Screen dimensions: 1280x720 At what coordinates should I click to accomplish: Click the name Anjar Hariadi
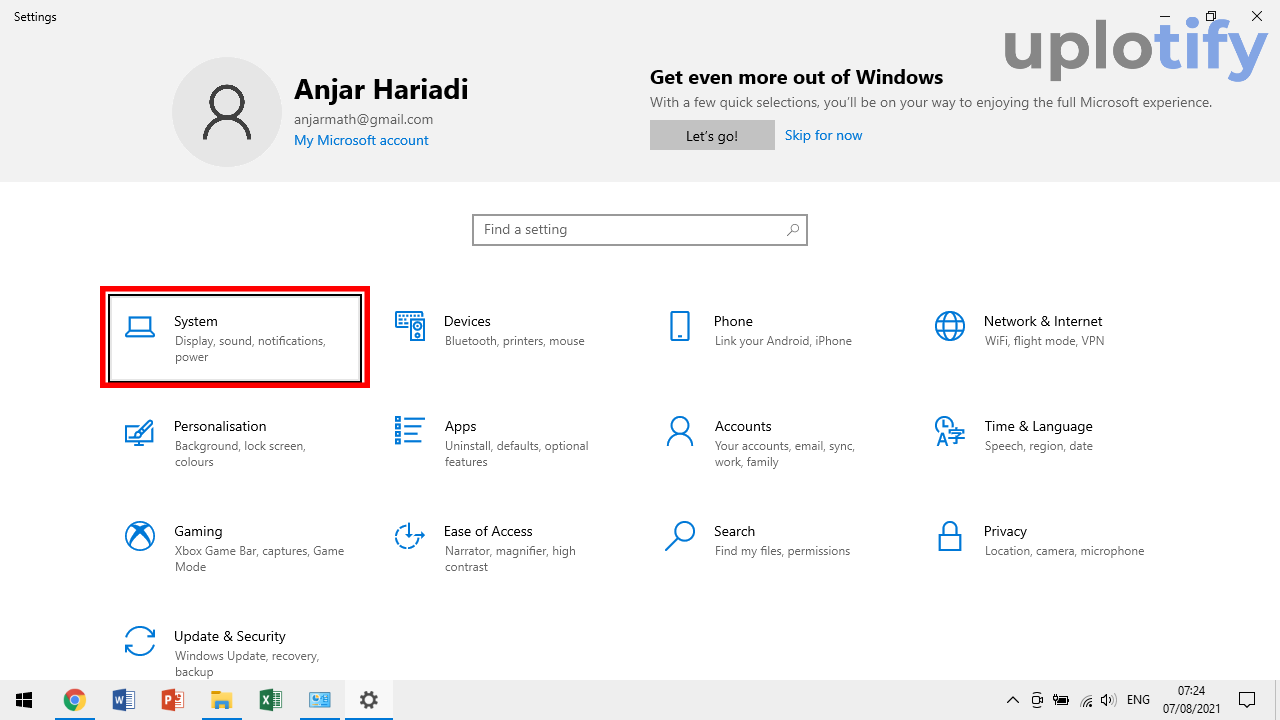[381, 89]
